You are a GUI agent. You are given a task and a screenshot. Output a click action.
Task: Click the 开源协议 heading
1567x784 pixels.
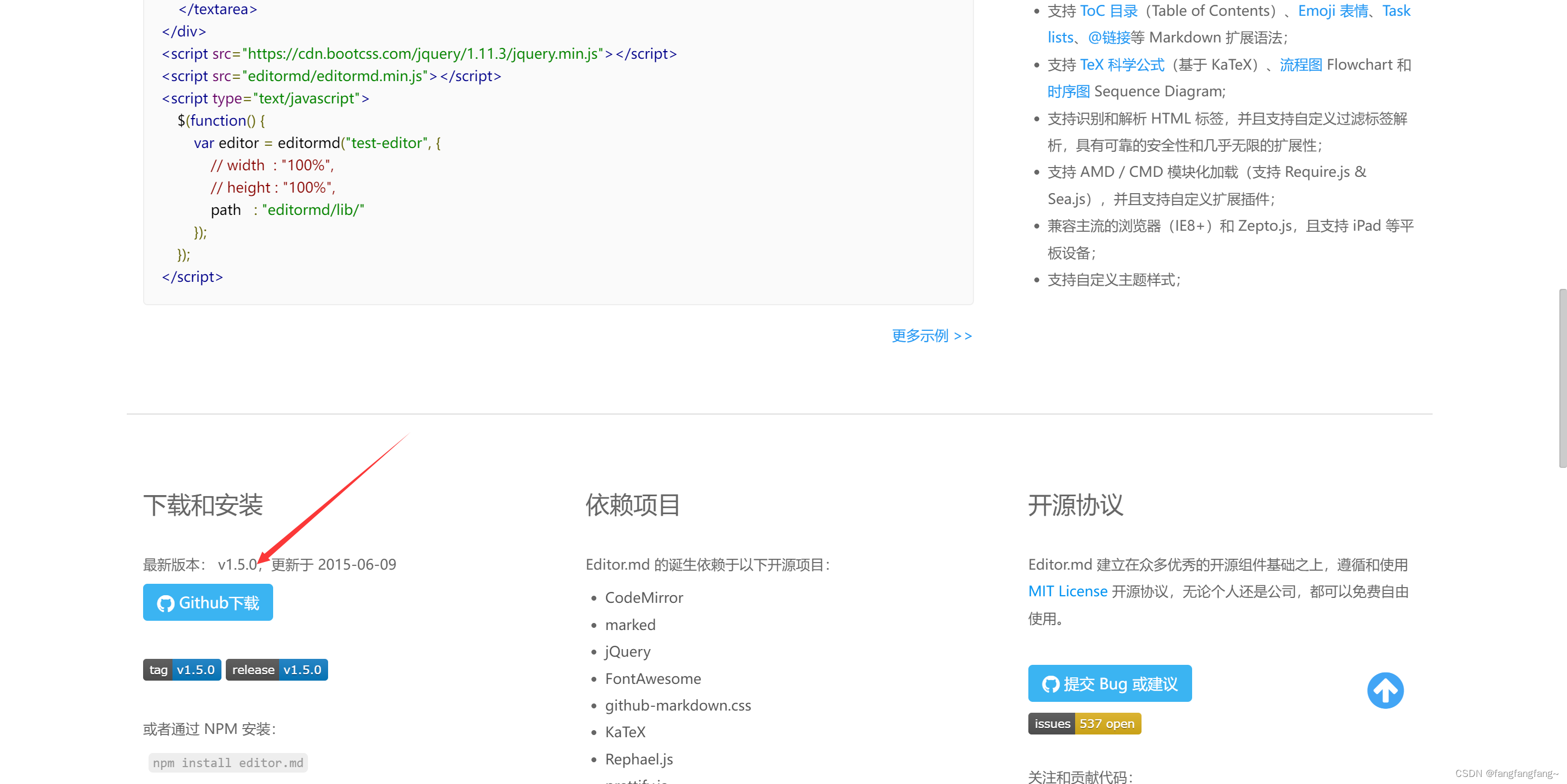[1076, 505]
